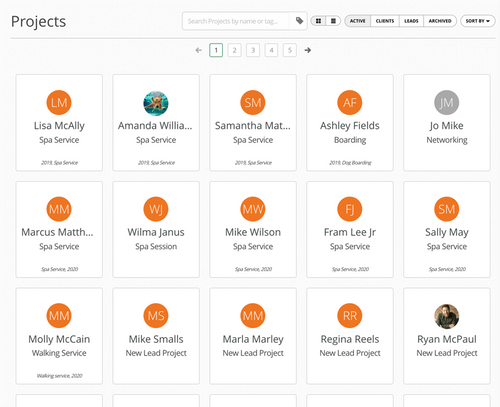Open the Marcus Matth... project name
Screen dimensions: 500x407
coord(57,232)
